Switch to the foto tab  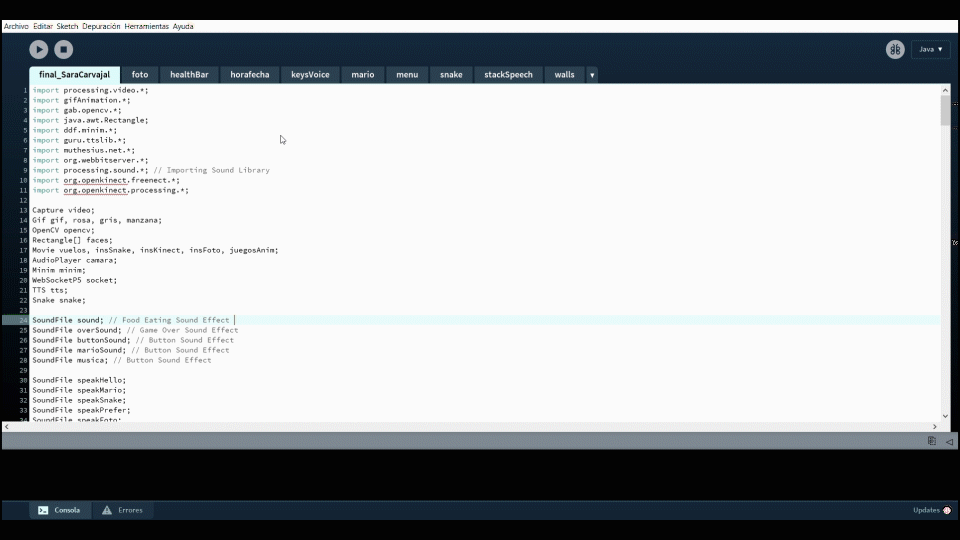[x=140, y=75]
